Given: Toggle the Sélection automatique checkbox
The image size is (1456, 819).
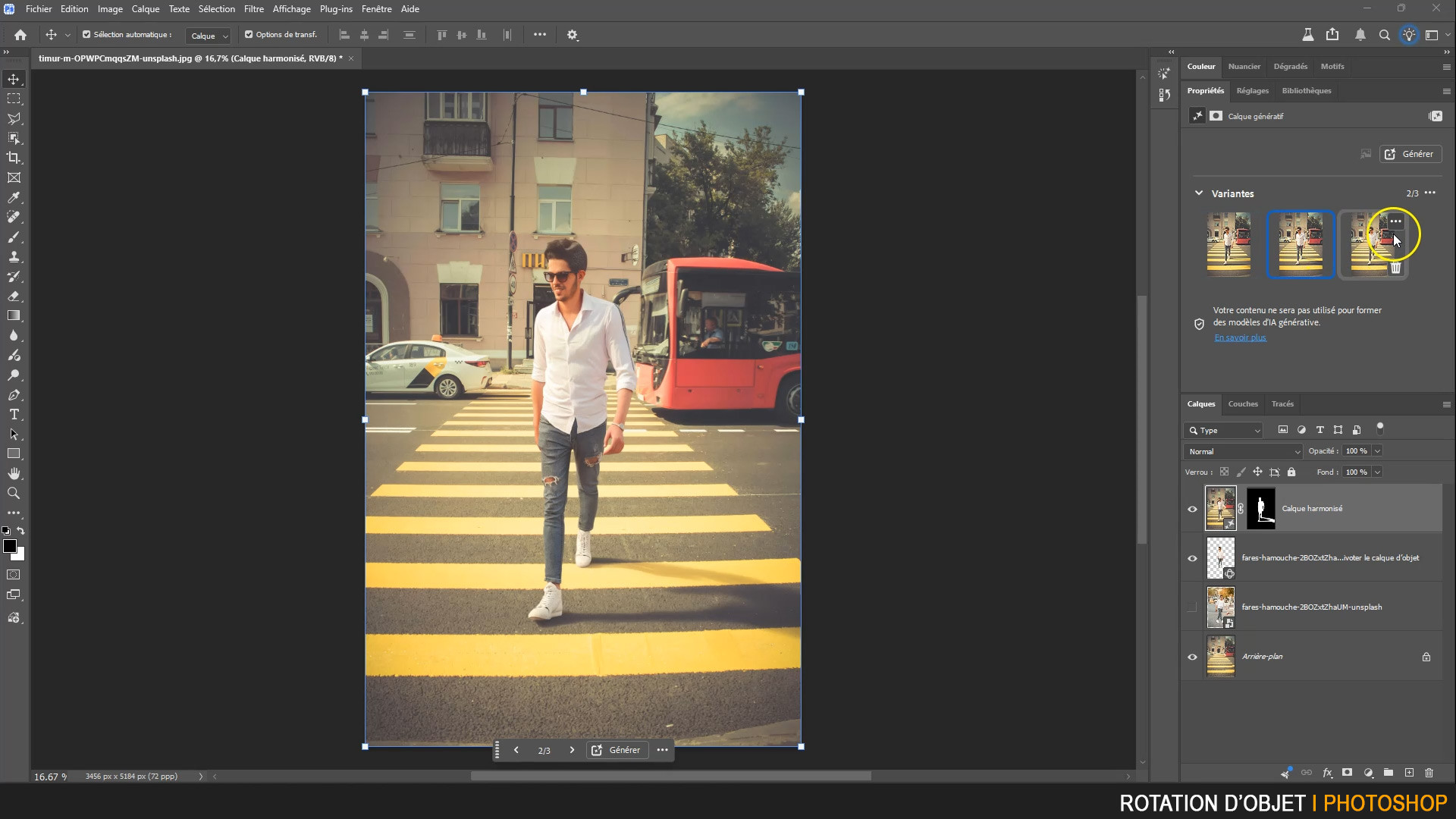Looking at the screenshot, I should pyautogui.click(x=86, y=35).
